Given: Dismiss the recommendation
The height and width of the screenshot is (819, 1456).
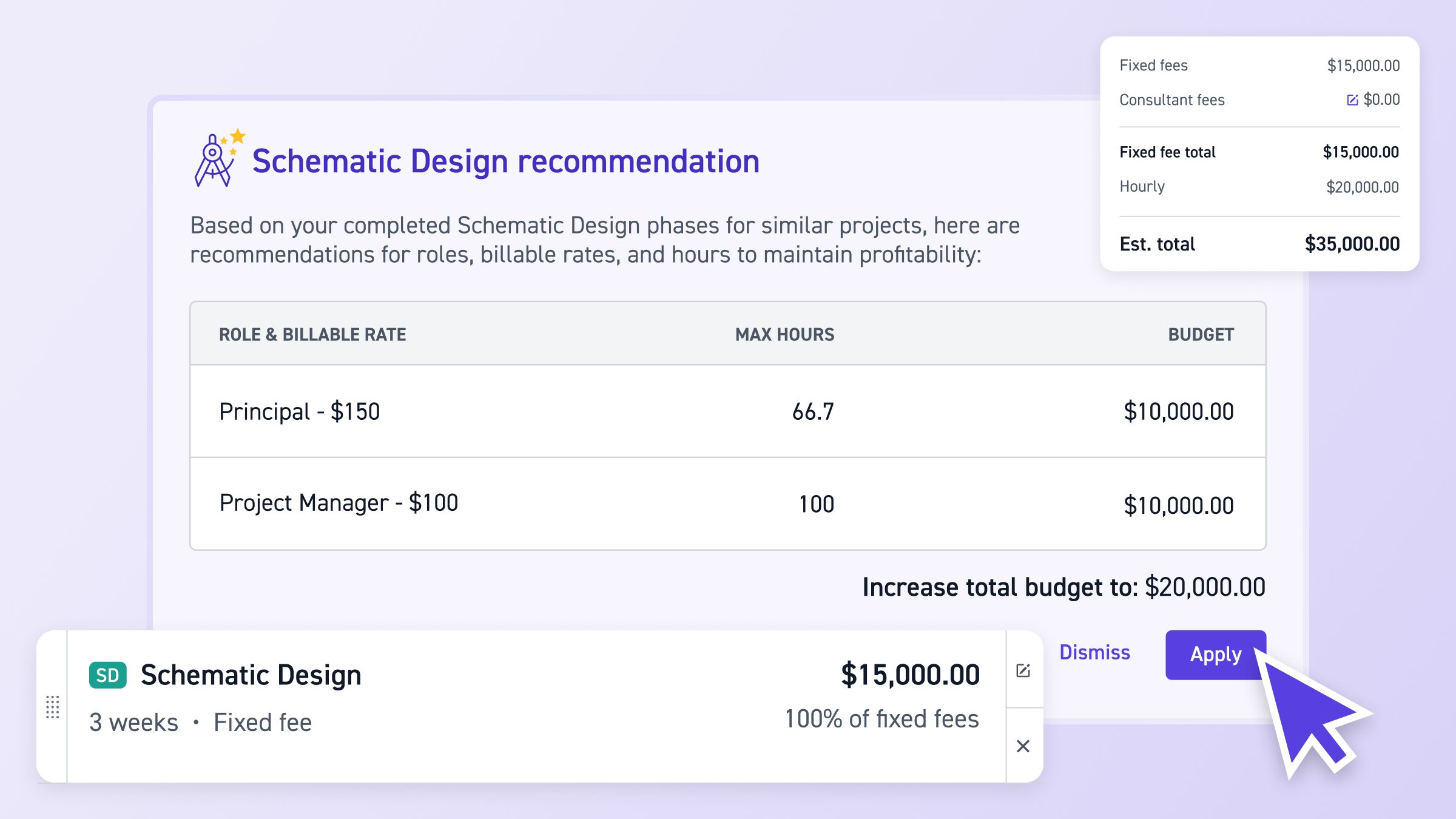Looking at the screenshot, I should (x=1094, y=652).
